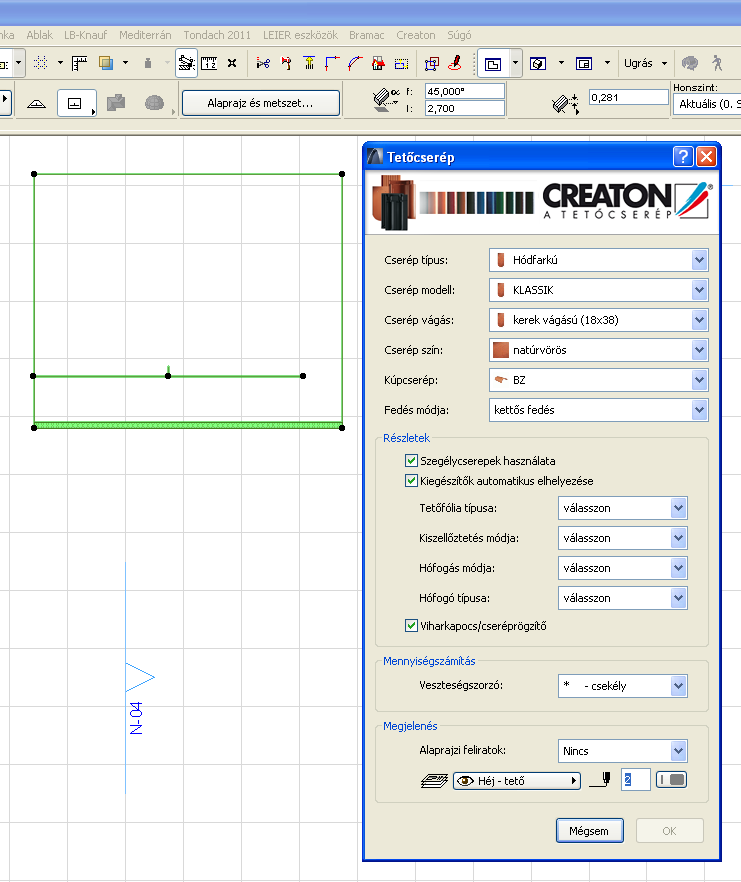Open the Creaton menu
The width and height of the screenshot is (741, 882).
[x=415, y=35]
